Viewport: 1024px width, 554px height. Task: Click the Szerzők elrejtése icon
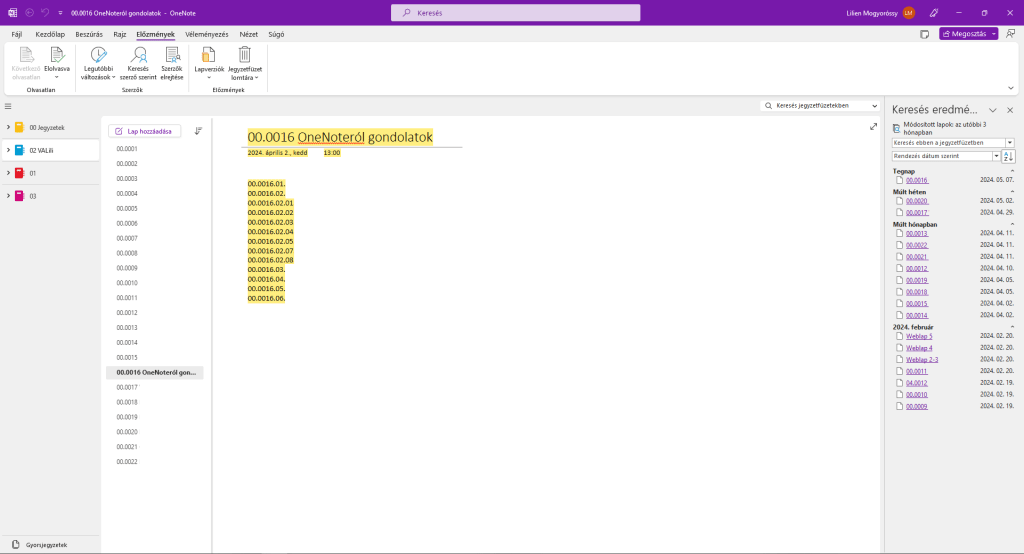coord(172,56)
